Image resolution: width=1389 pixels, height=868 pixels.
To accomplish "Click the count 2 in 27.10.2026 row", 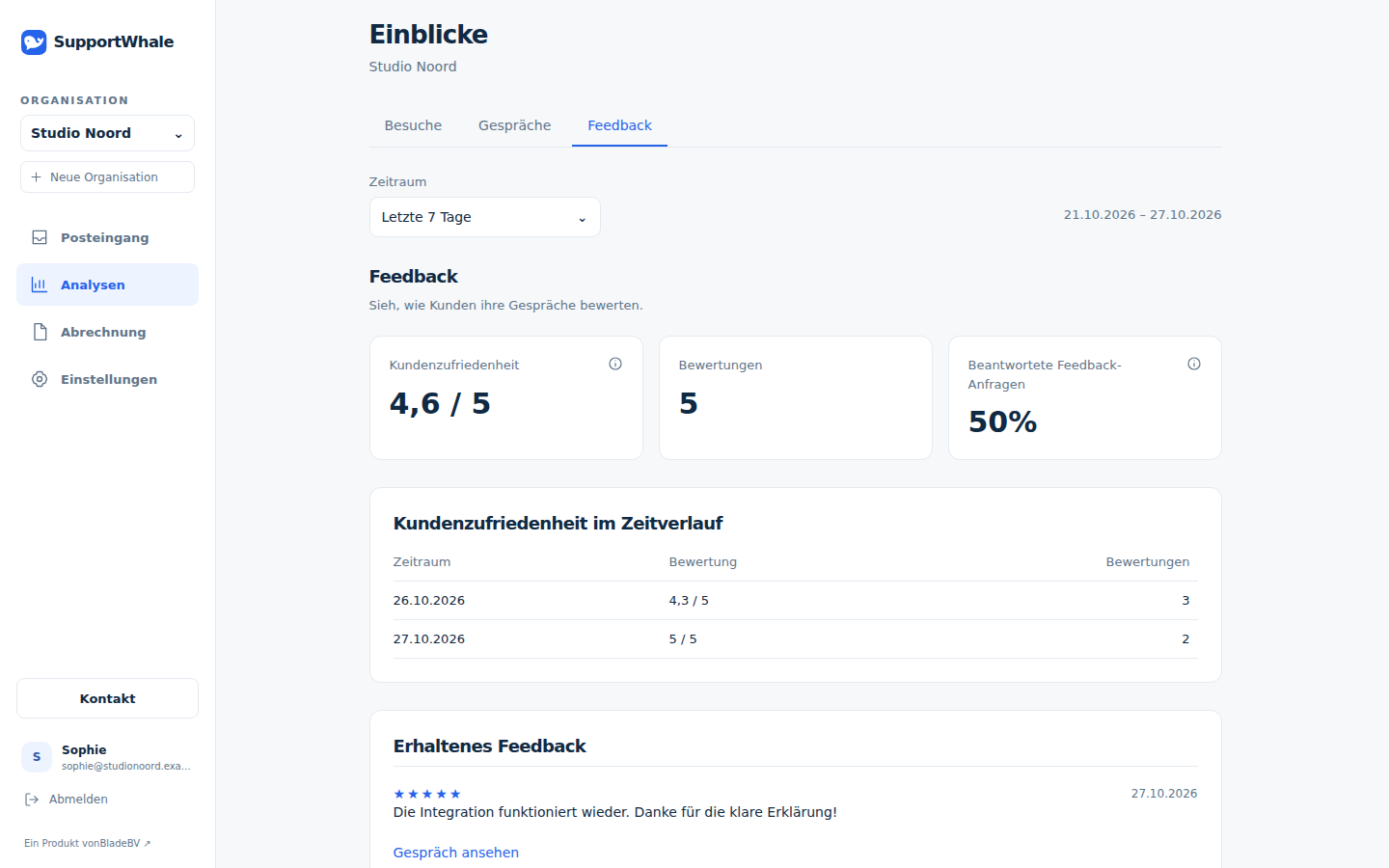I will tap(1185, 638).
